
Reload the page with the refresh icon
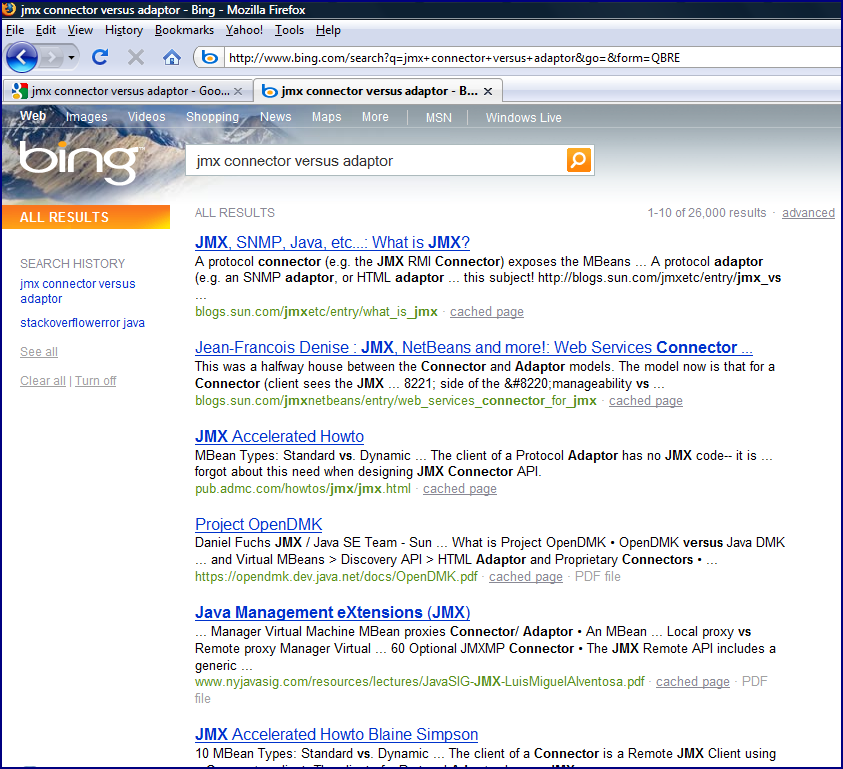click(x=100, y=57)
